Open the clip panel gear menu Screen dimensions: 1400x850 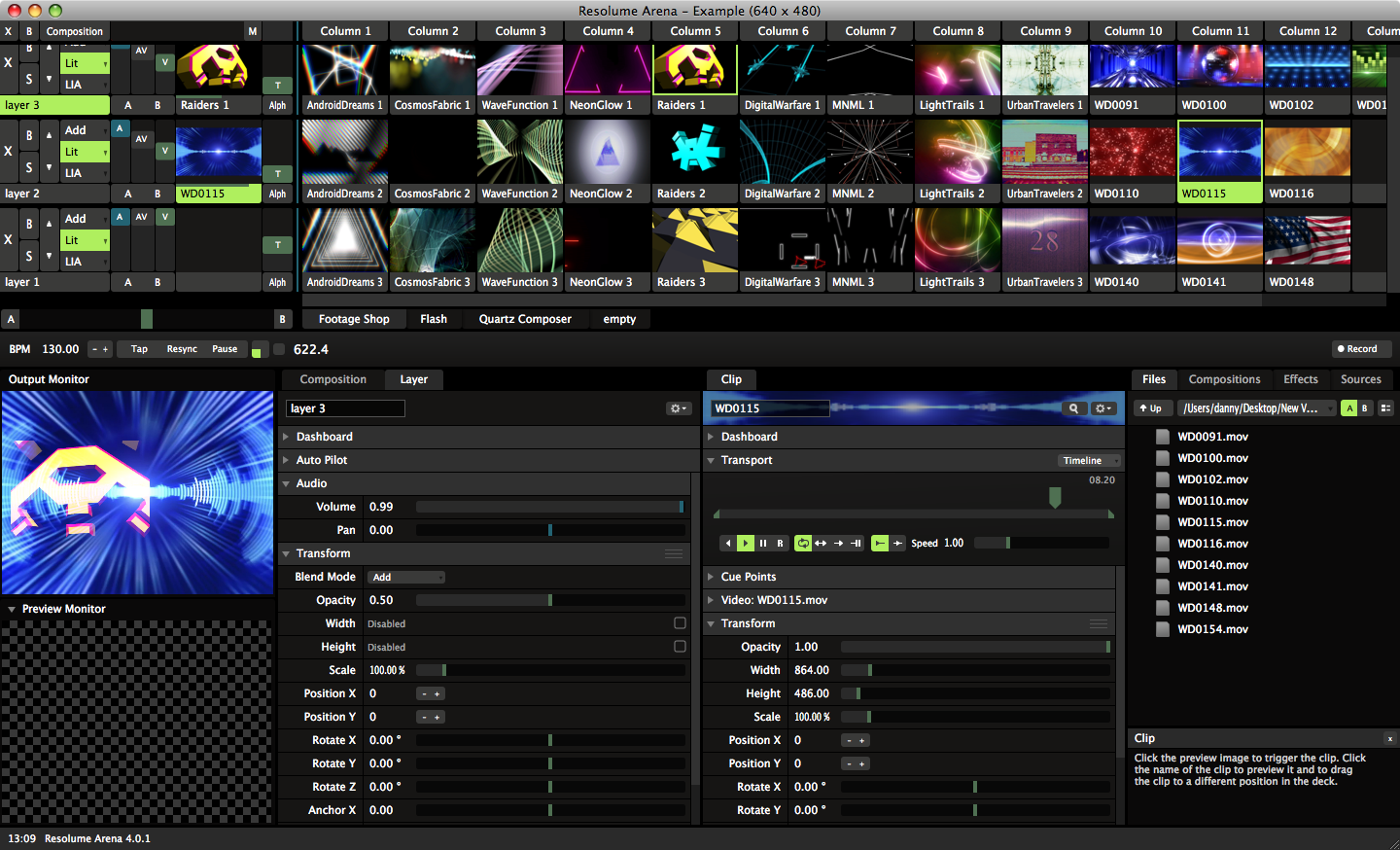coord(1103,408)
